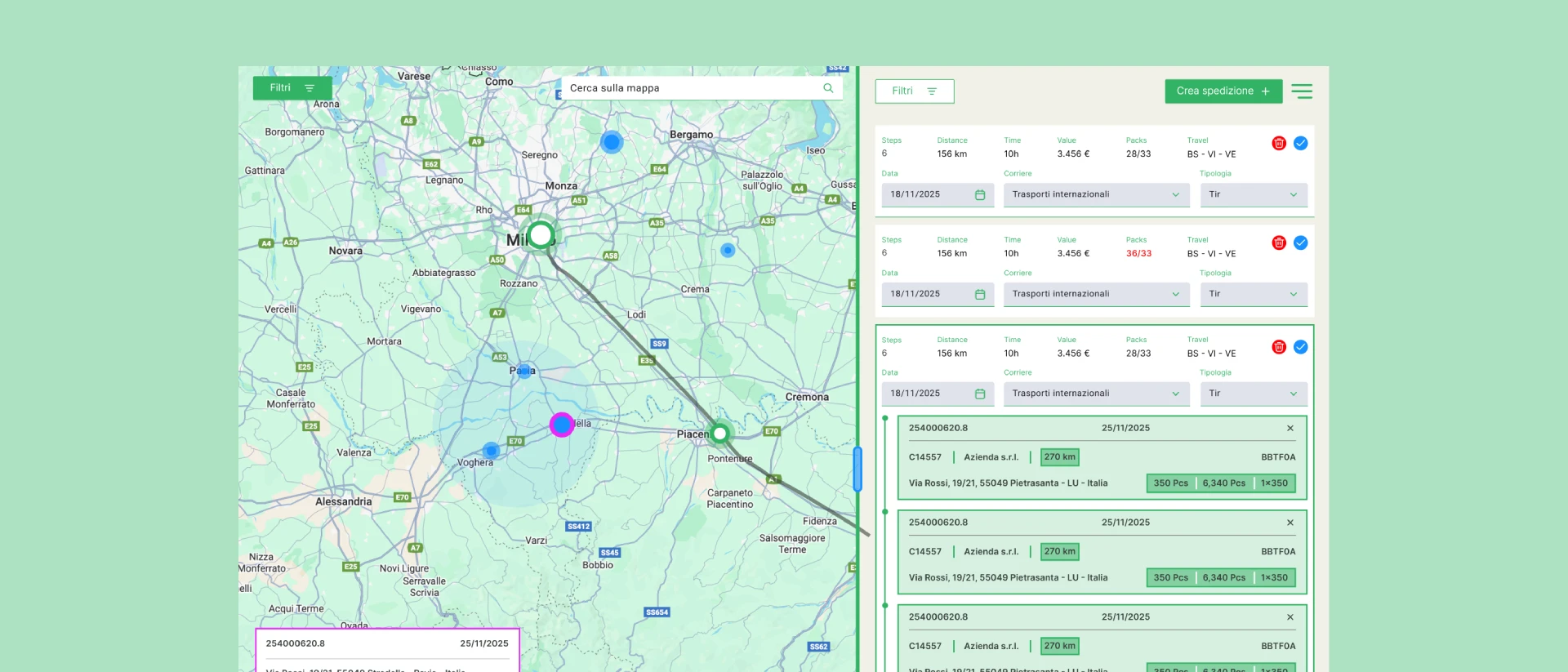Expand third shipment Tipologia Tir dropdown
Screen dimensions: 1568x672
pyautogui.click(x=1254, y=394)
